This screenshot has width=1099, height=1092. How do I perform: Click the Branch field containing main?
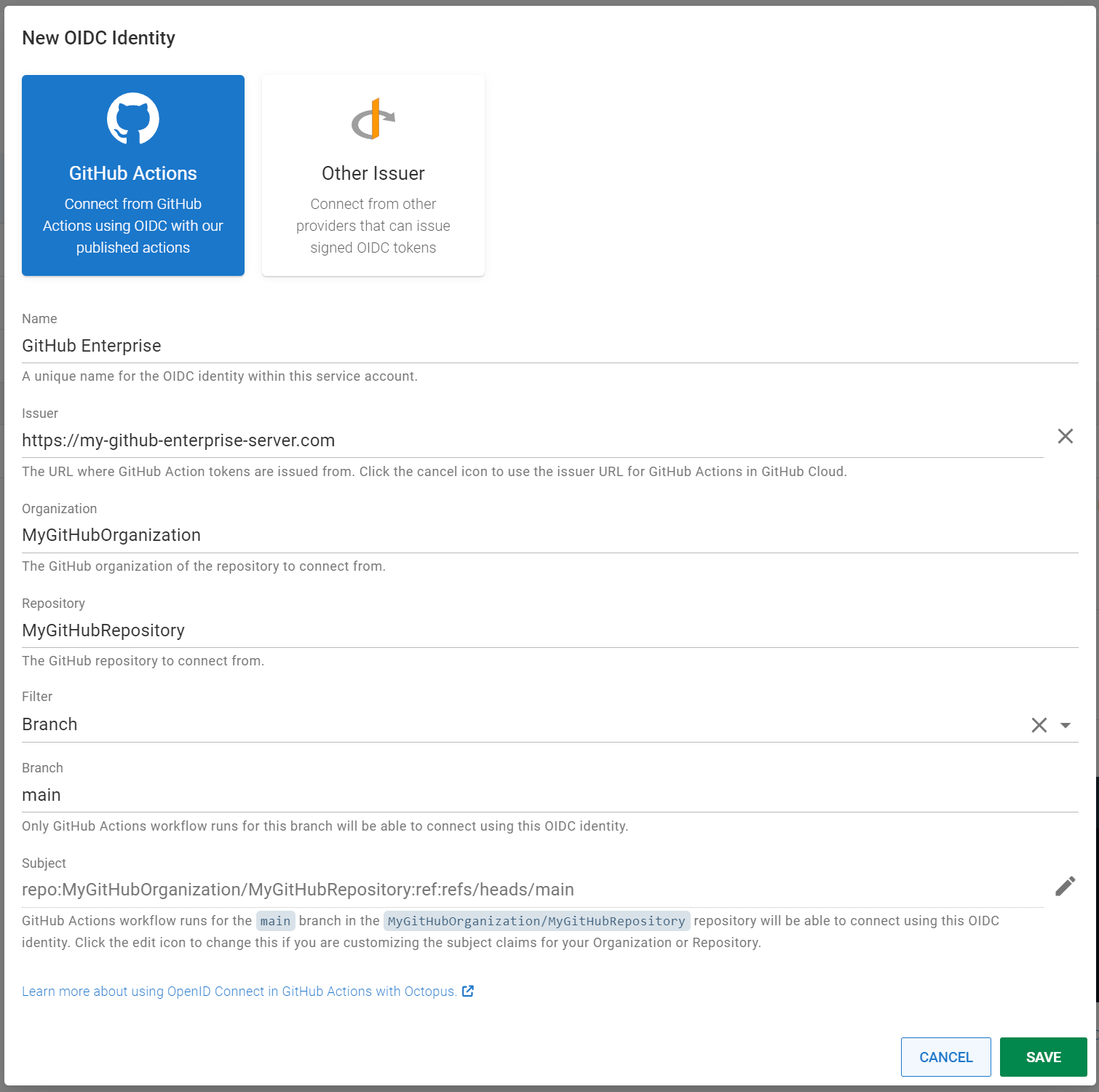(x=291, y=794)
